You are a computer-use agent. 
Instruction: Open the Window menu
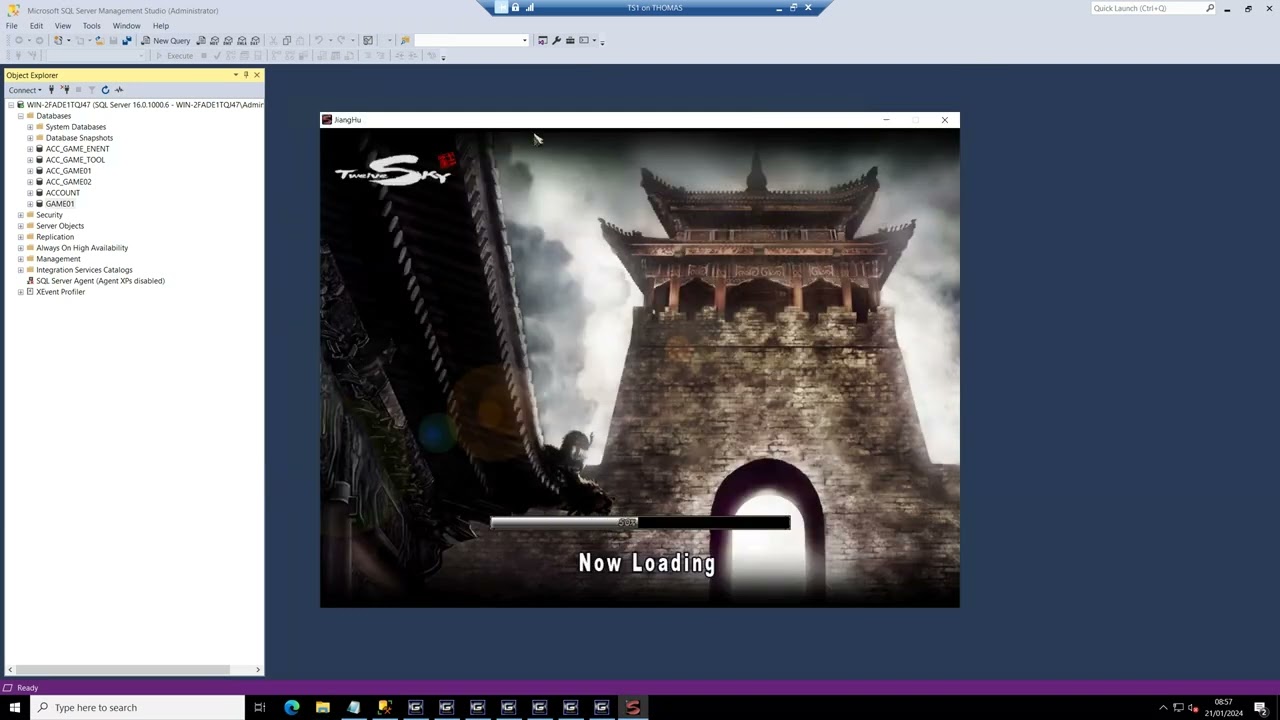click(126, 25)
